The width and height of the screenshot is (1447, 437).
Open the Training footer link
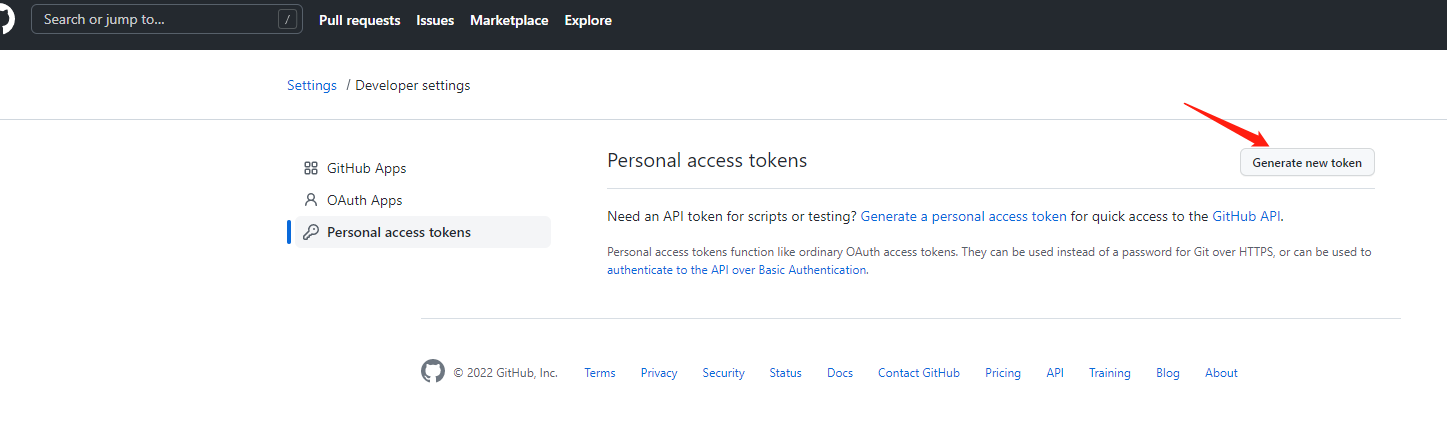point(1110,373)
